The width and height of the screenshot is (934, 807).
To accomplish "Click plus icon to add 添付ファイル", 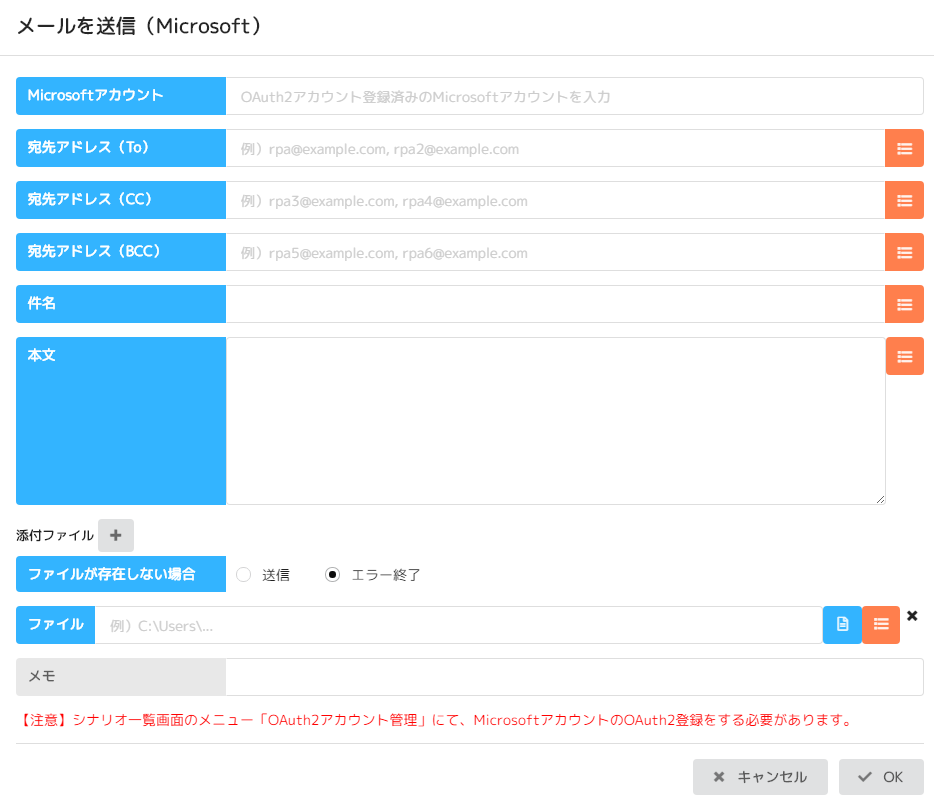I will tap(116, 536).
